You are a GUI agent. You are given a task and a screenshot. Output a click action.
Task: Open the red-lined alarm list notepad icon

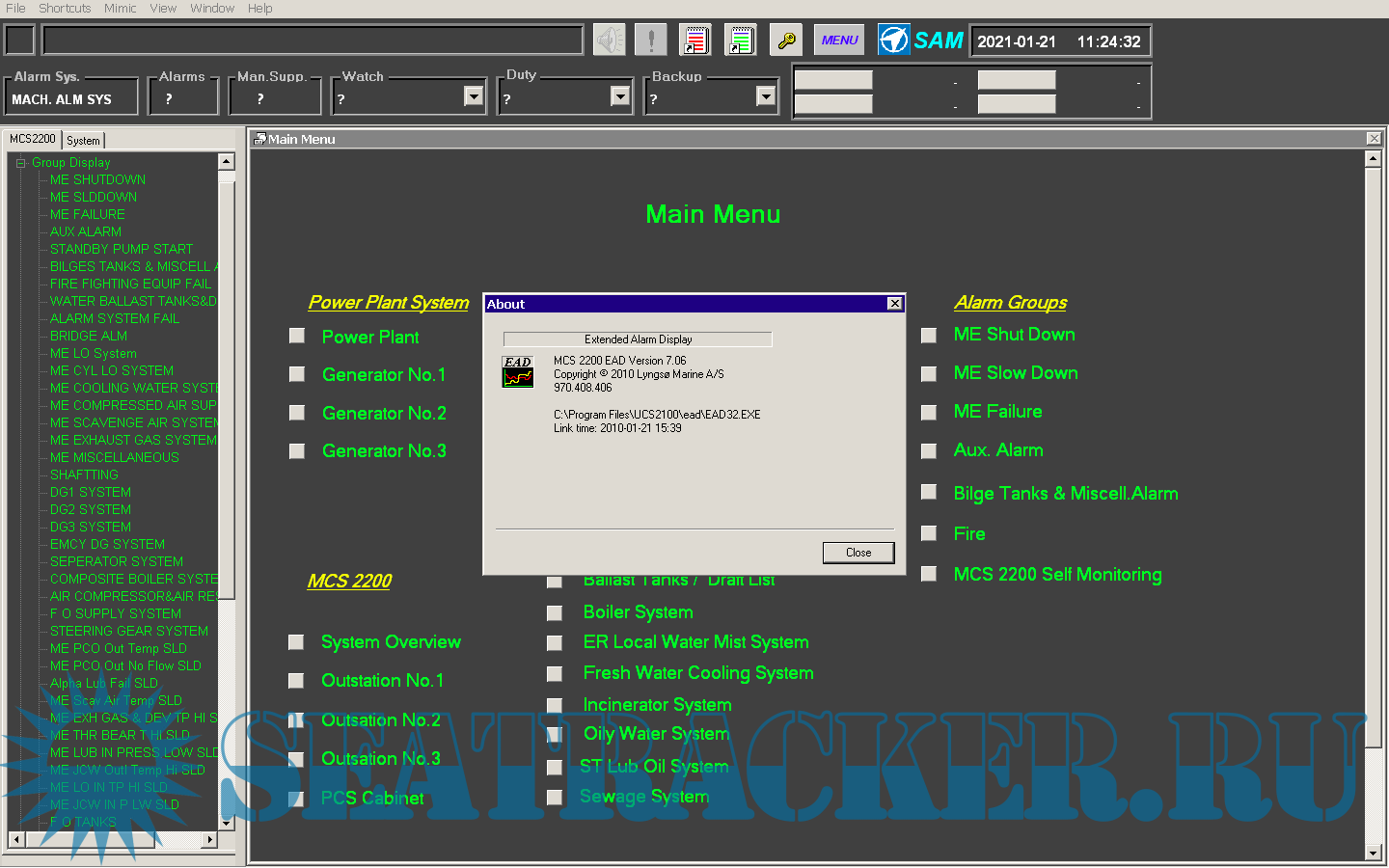[x=695, y=41]
